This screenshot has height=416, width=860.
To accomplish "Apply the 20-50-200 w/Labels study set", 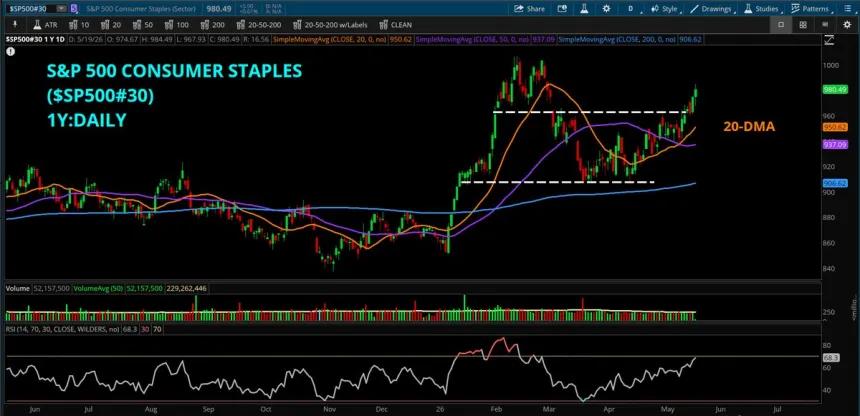I will 331,25.
